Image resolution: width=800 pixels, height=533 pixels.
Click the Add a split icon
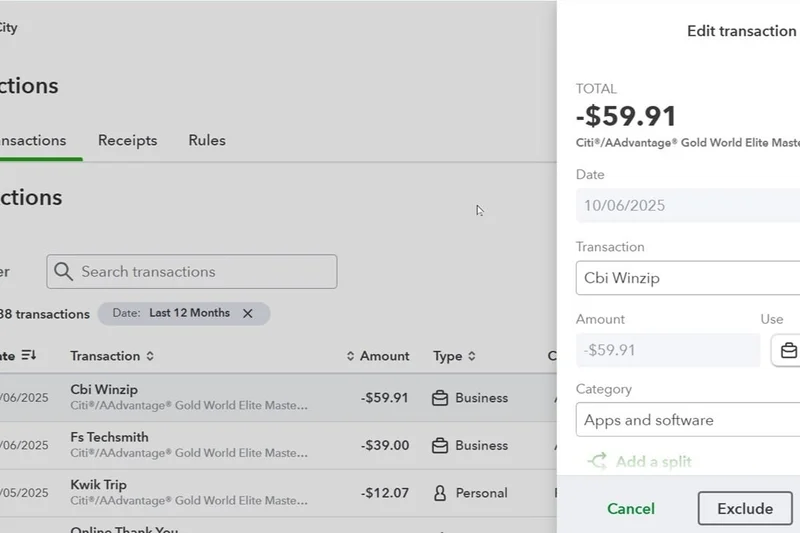point(597,461)
